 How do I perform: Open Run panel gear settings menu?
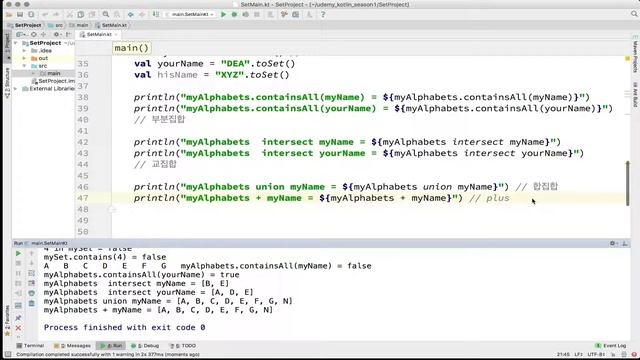pyautogui.click(x=613, y=243)
